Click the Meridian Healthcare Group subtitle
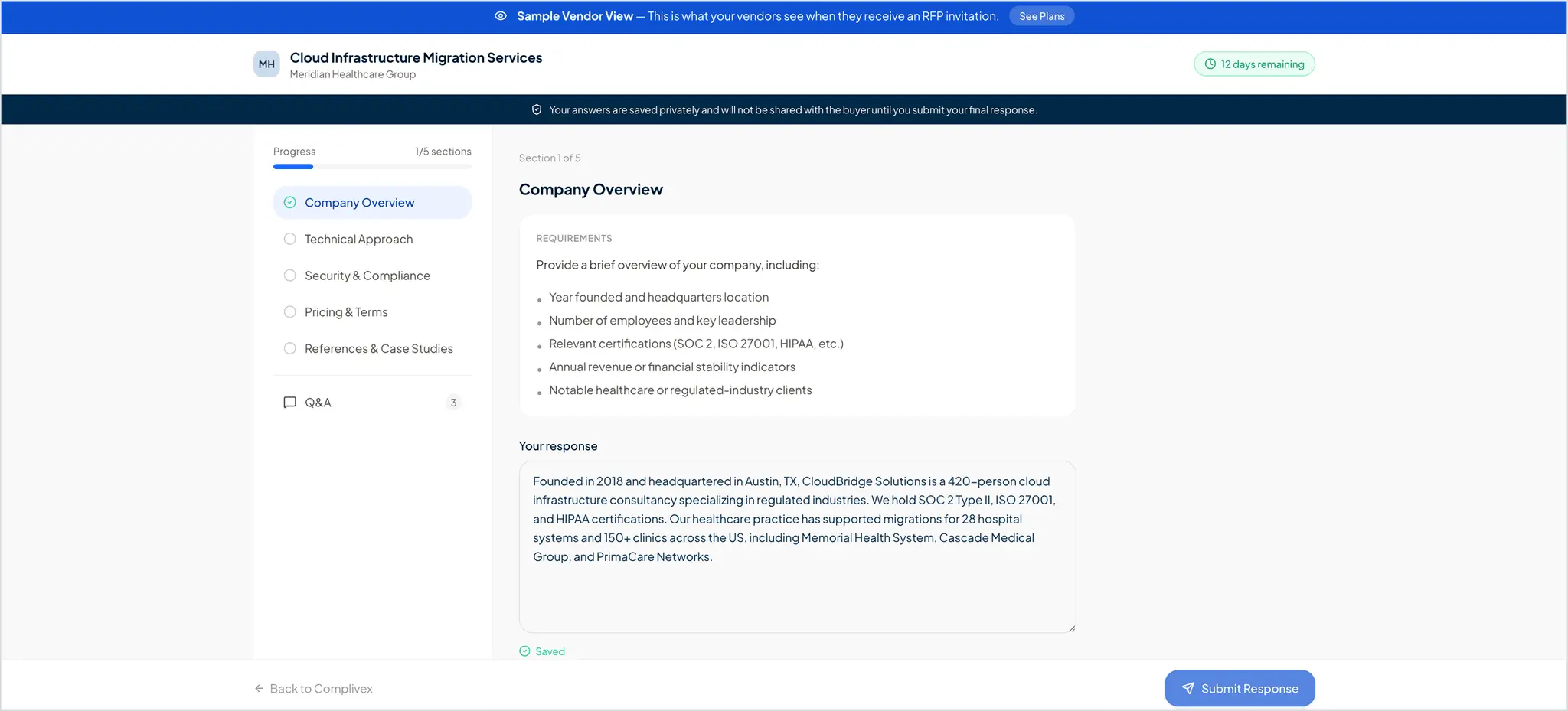This screenshot has width=1568, height=711. [x=352, y=74]
